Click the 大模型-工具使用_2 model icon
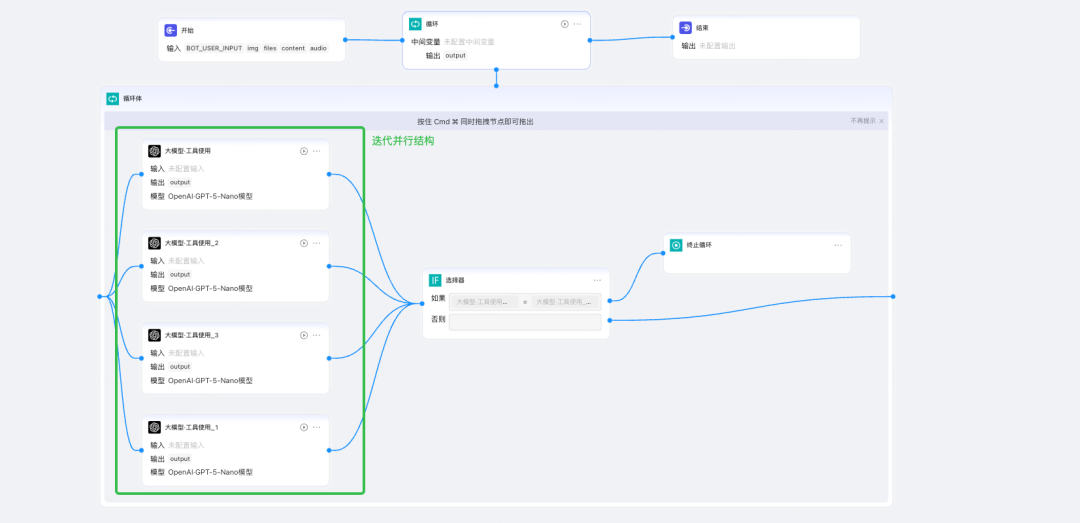This screenshot has width=1080, height=523. [x=155, y=243]
